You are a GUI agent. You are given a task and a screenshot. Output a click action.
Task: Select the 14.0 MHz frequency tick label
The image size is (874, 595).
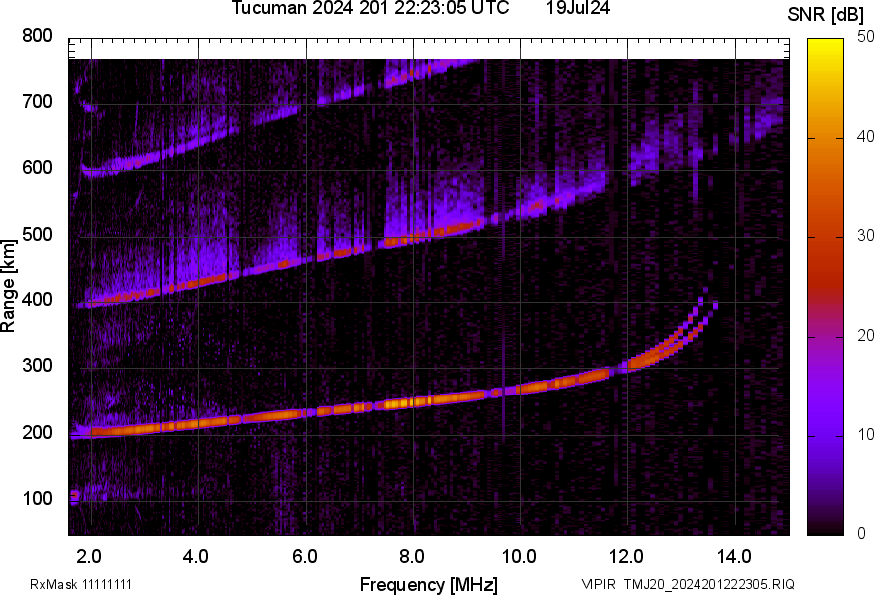pos(733,556)
